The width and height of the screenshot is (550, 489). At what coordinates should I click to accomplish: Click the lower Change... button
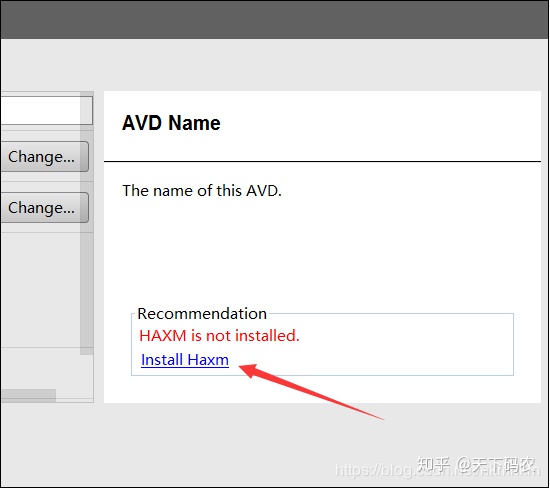pos(44,208)
